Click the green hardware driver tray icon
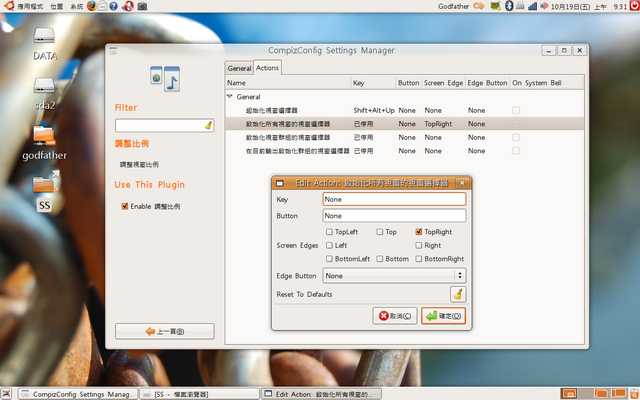Image resolution: width=640 pixels, height=400 pixels. (x=496, y=6)
